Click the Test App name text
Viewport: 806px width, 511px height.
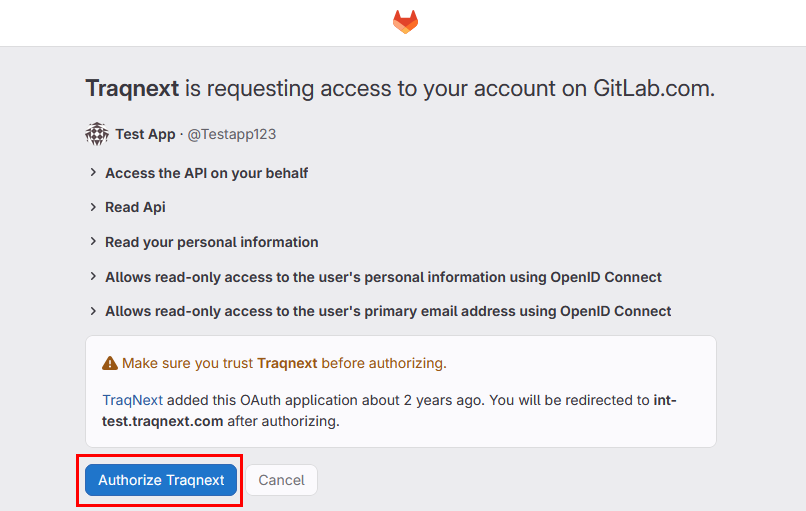pyautogui.click(x=145, y=134)
